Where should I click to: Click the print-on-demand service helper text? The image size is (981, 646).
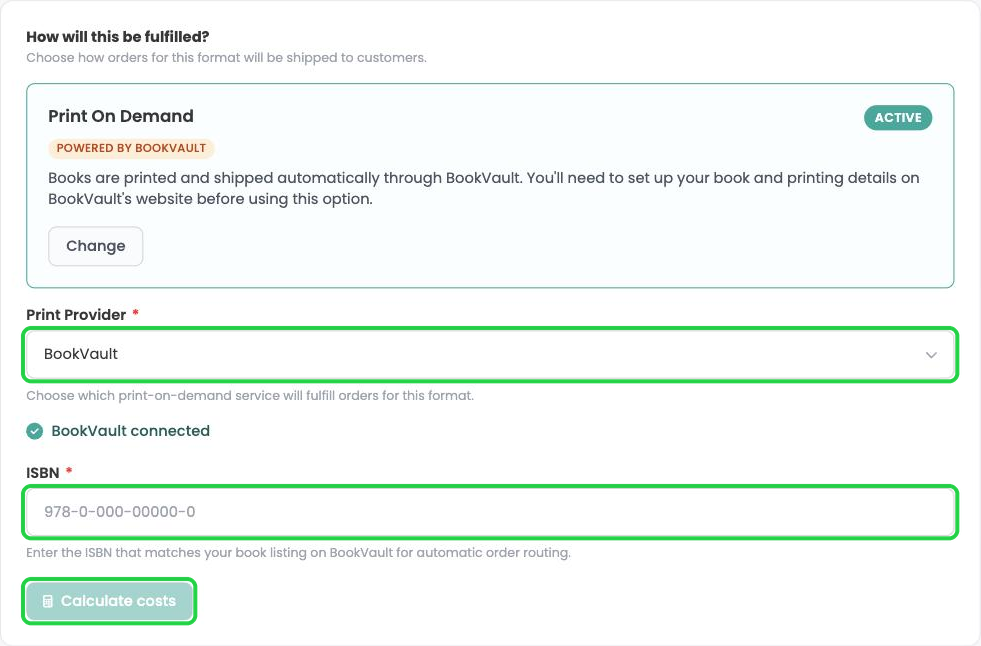(250, 396)
